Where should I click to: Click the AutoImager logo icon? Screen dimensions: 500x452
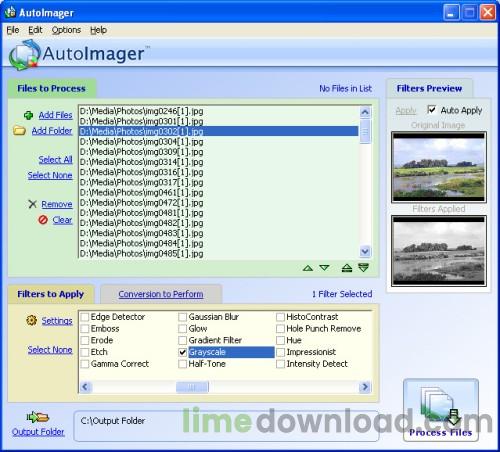click(24, 55)
